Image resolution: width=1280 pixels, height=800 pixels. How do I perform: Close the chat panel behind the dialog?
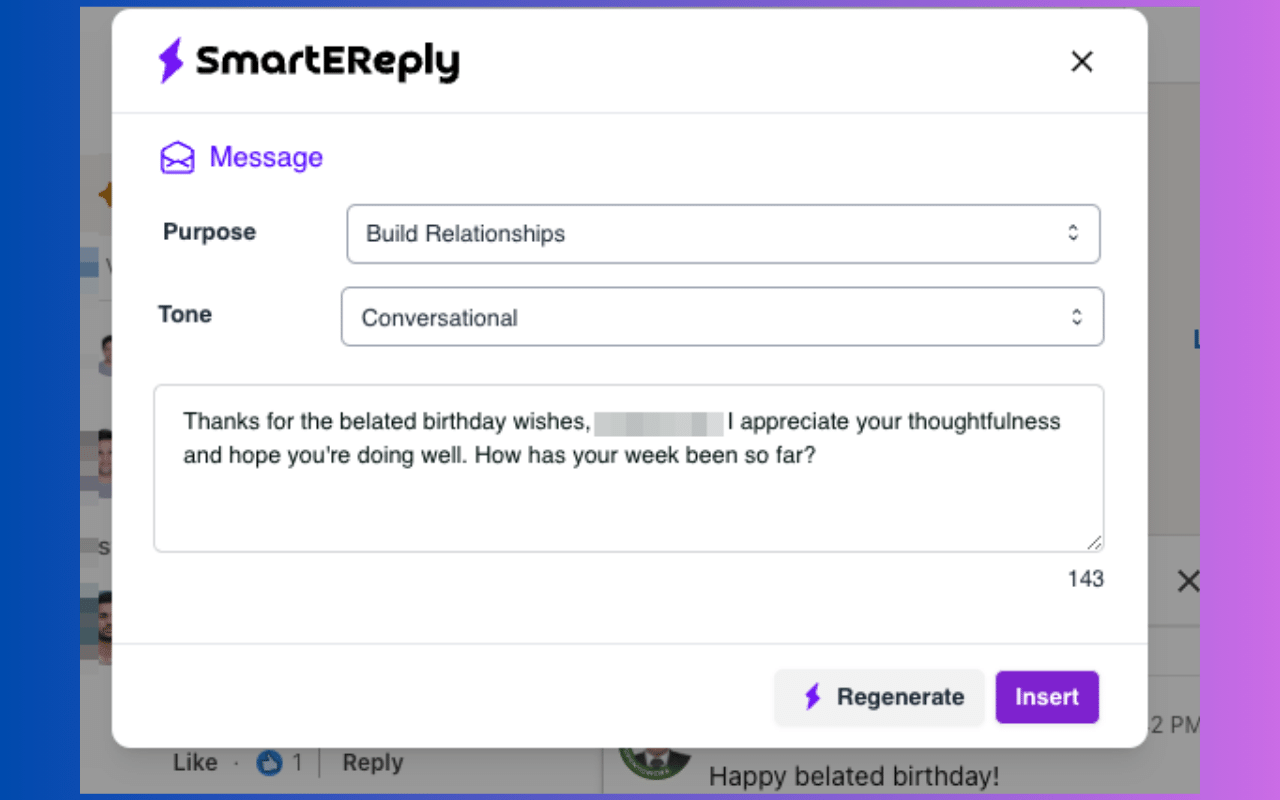point(1187,581)
